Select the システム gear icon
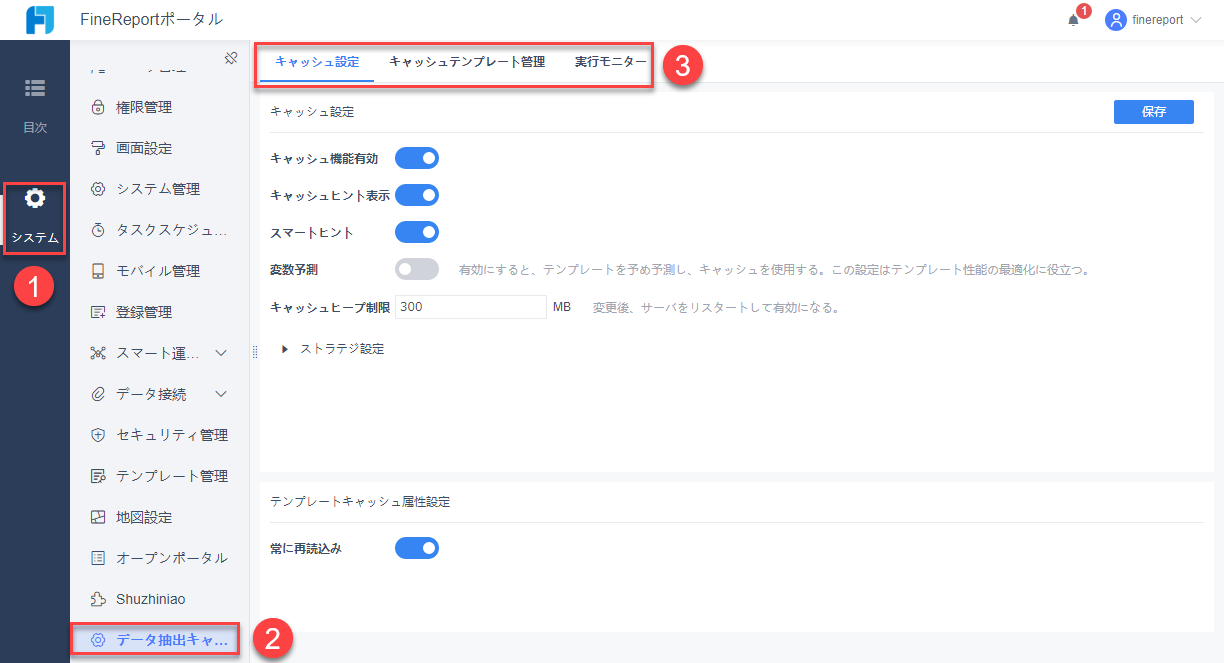This screenshot has width=1224, height=663. [35, 199]
